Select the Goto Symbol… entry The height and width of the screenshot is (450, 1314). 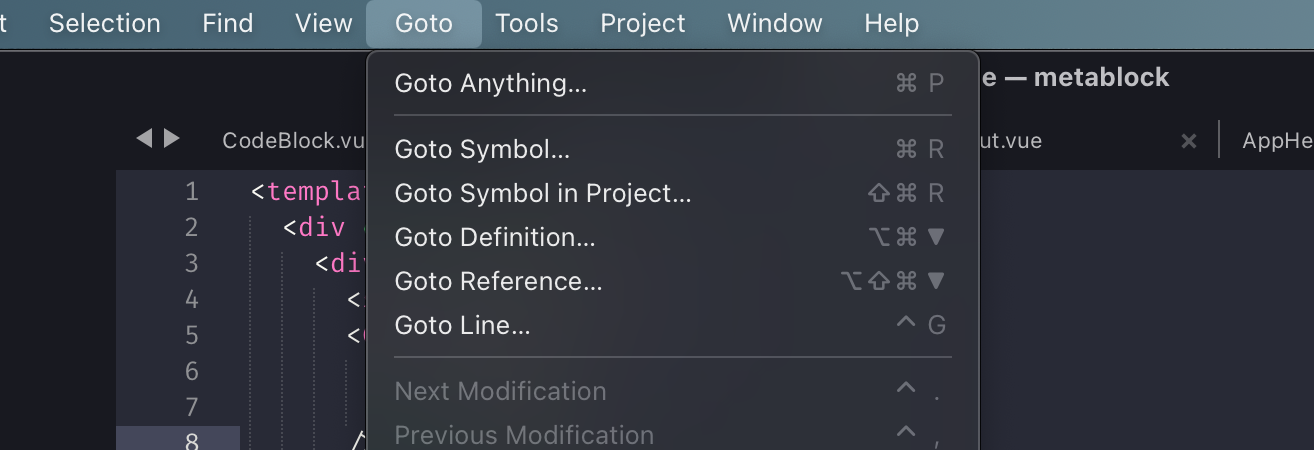(x=482, y=150)
